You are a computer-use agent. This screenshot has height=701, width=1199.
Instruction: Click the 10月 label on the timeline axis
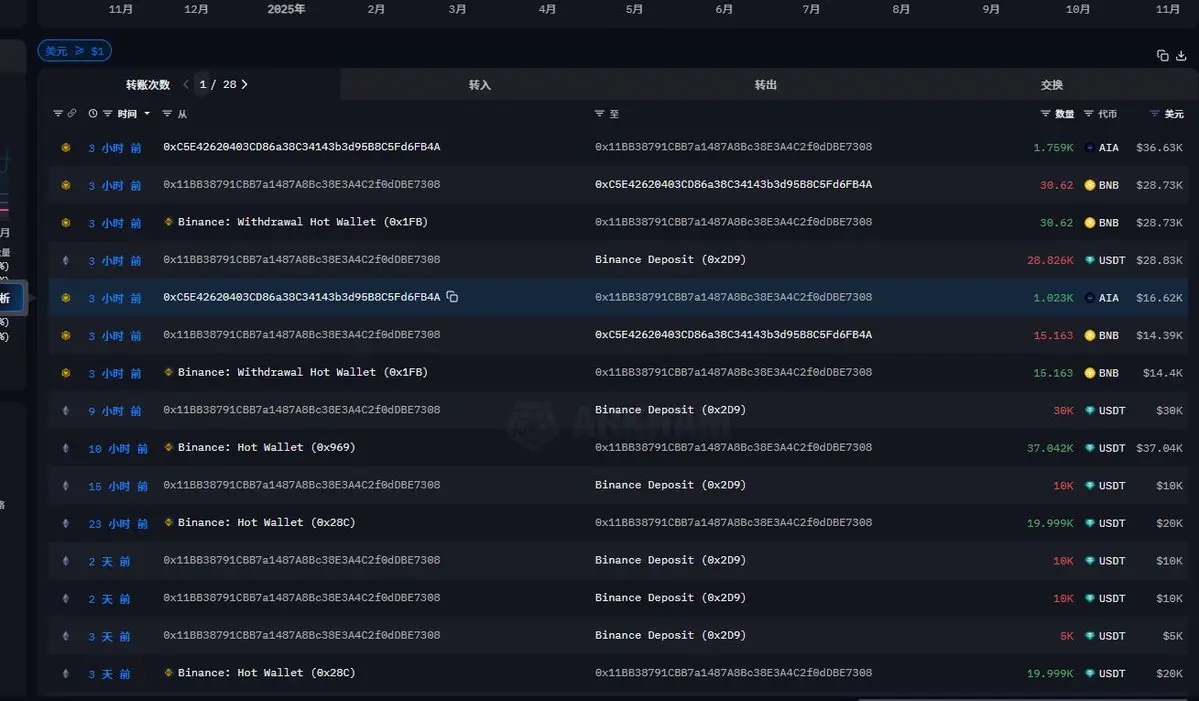(x=1077, y=9)
